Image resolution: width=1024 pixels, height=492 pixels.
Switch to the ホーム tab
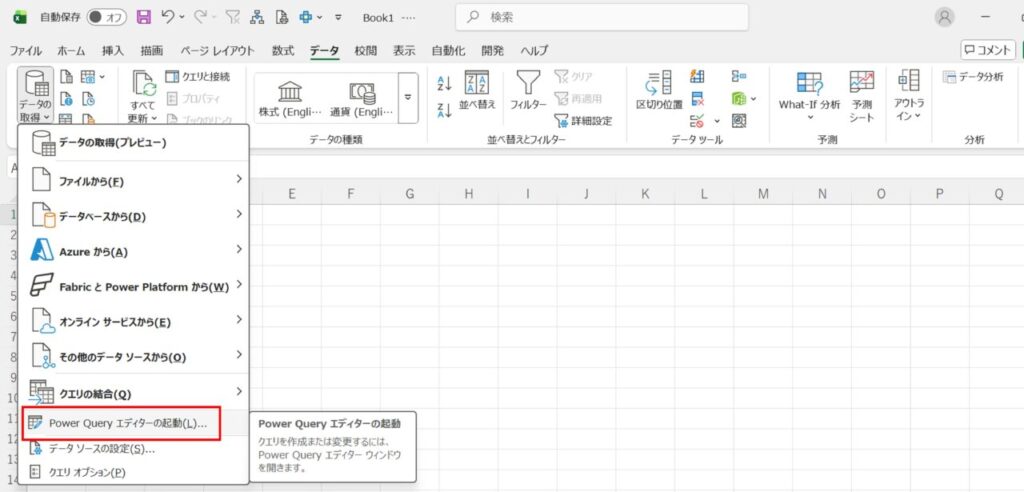(x=71, y=50)
